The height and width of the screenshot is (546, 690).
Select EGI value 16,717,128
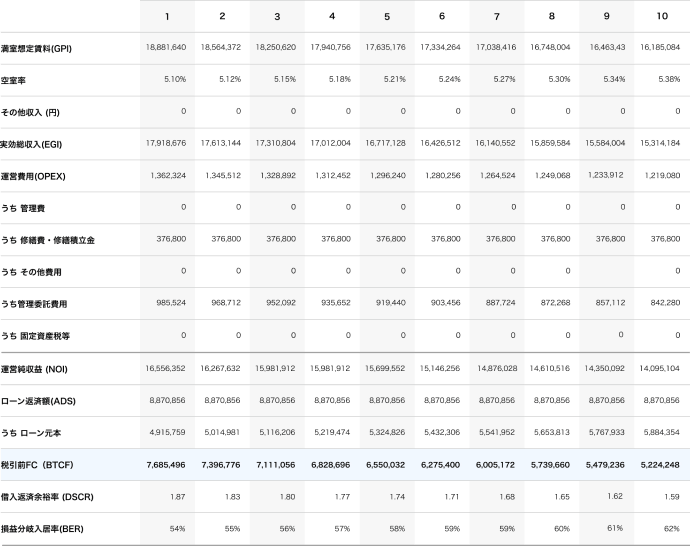click(385, 143)
